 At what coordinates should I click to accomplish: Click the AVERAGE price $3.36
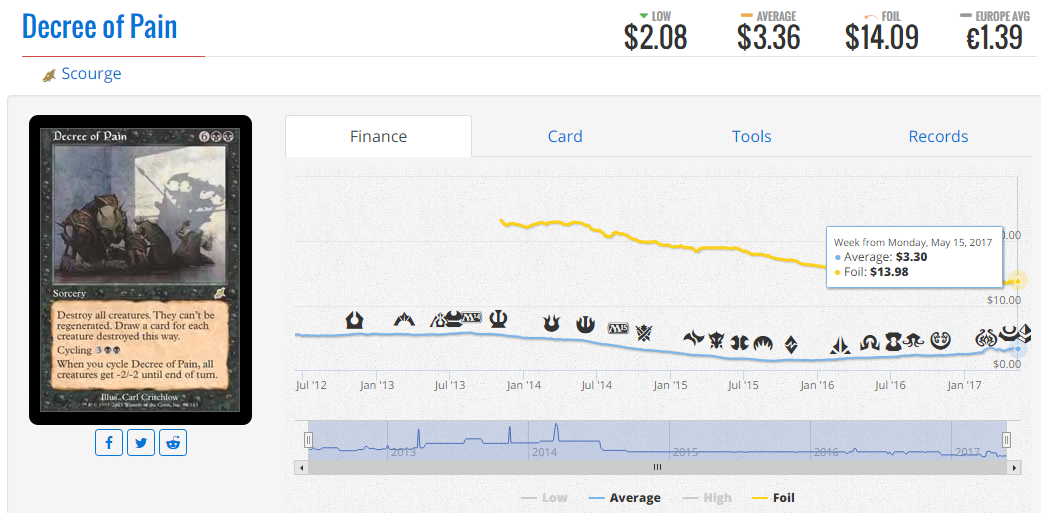coord(769,37)
